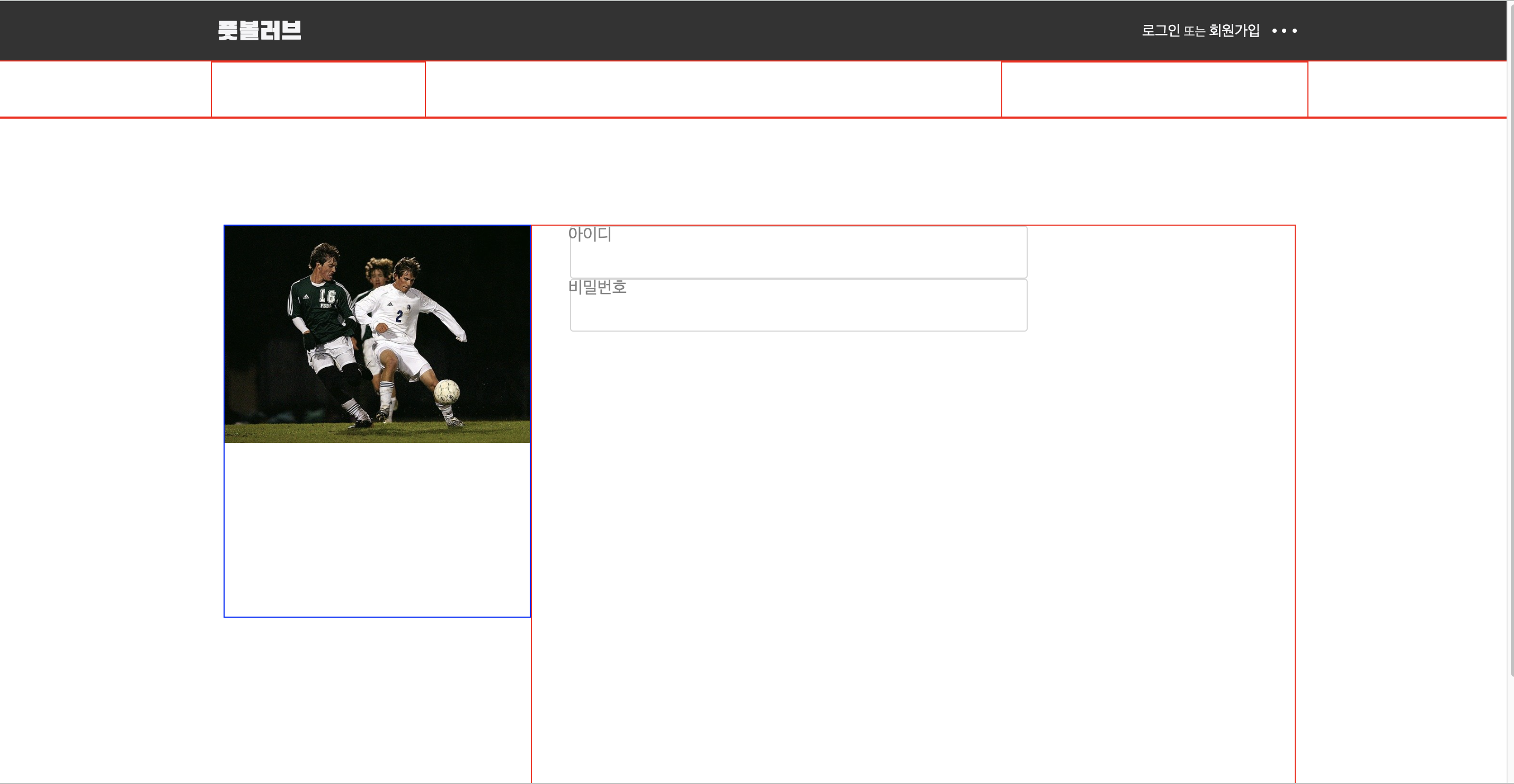
Task: Click the 아이디 field label
Action: (x=590, y=235)
